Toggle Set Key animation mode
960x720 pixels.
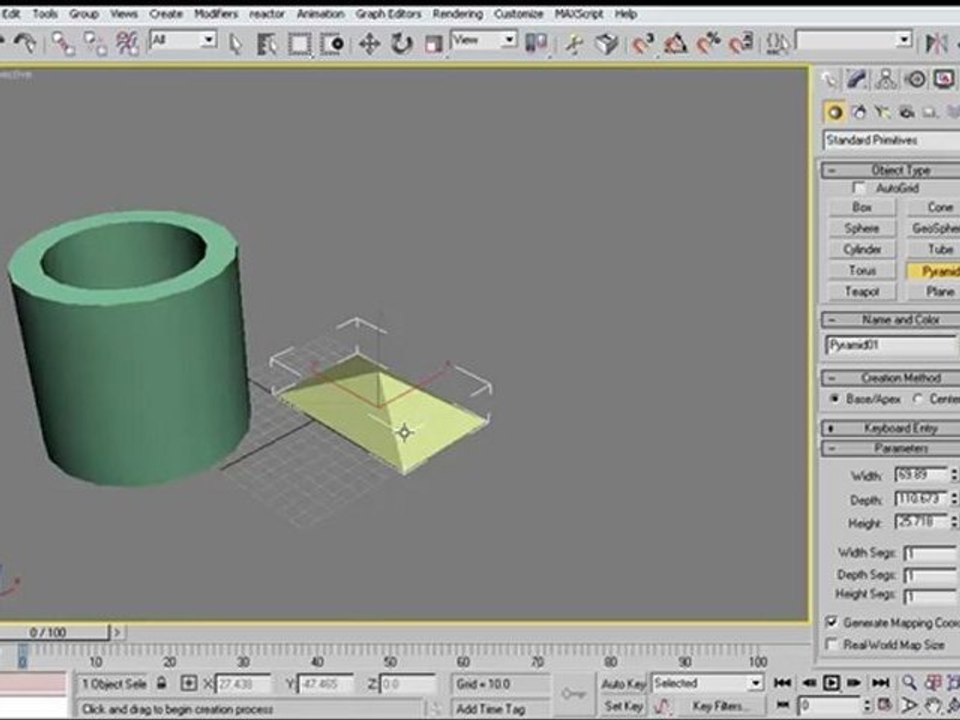[x=623, y=706]
